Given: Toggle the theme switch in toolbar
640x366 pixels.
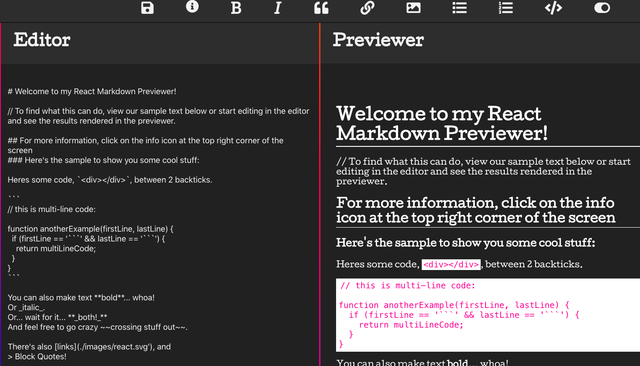Looking at the screenshot, I should click(602, 8).
